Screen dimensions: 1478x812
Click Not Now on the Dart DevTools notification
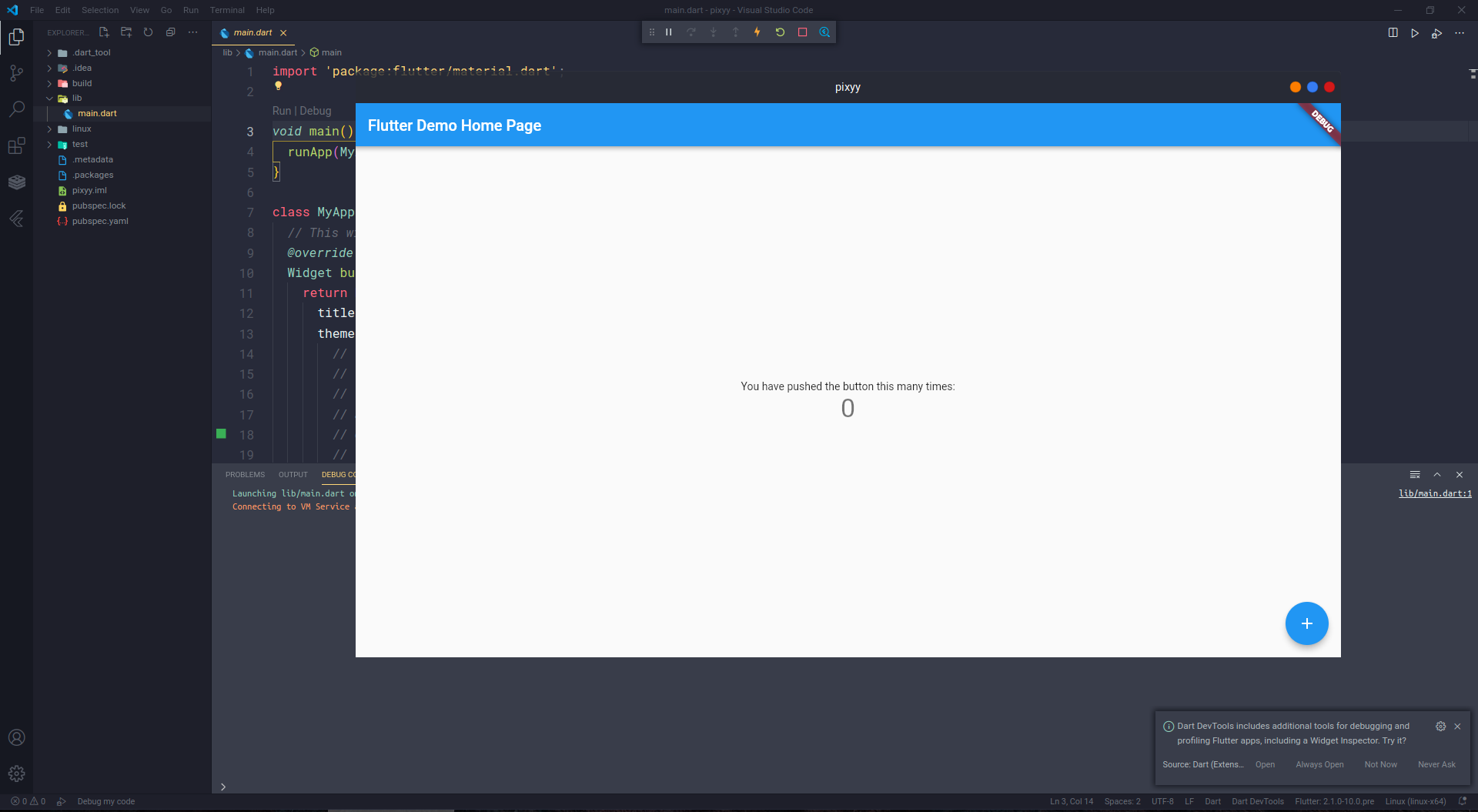[x=1380, y=764]
